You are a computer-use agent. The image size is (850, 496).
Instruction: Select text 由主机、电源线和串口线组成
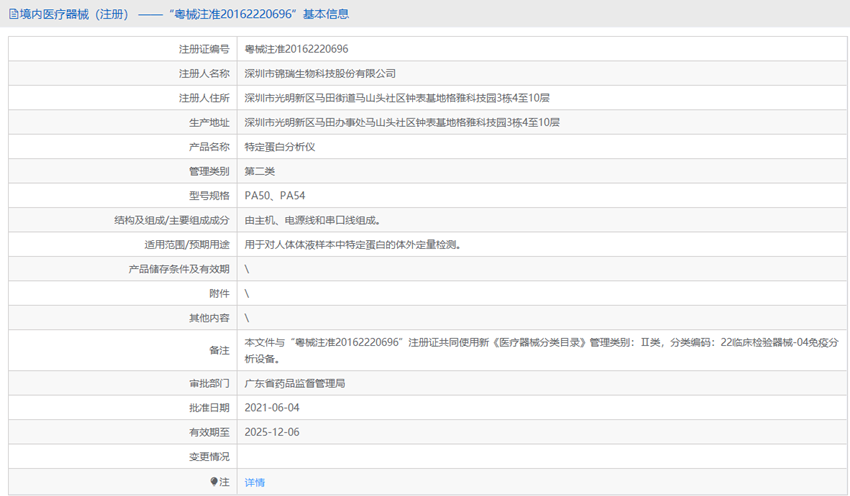[312, 220]
